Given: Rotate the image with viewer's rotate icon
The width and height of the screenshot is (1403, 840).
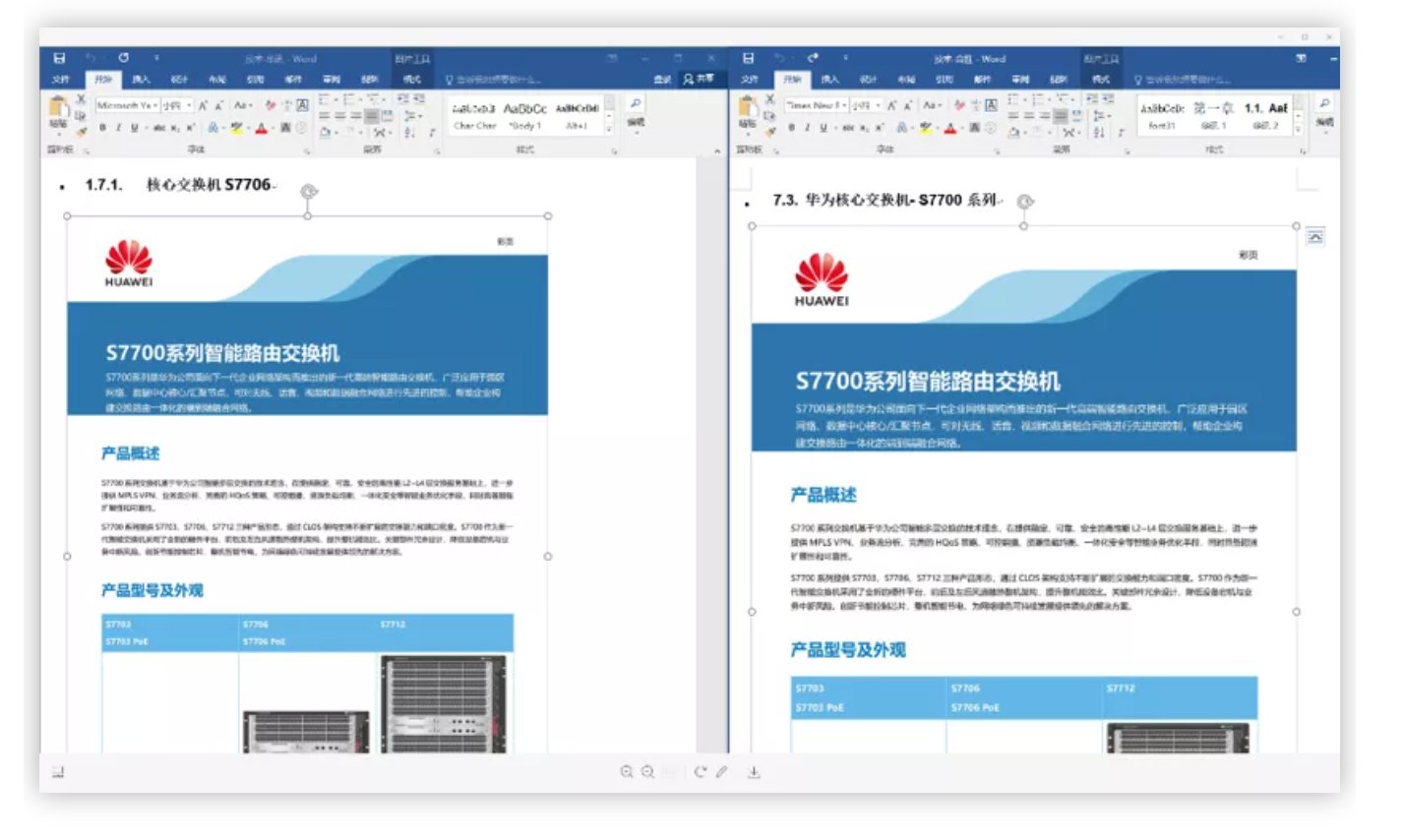Looking at the screenshot, I should click(x=700, y=772).
